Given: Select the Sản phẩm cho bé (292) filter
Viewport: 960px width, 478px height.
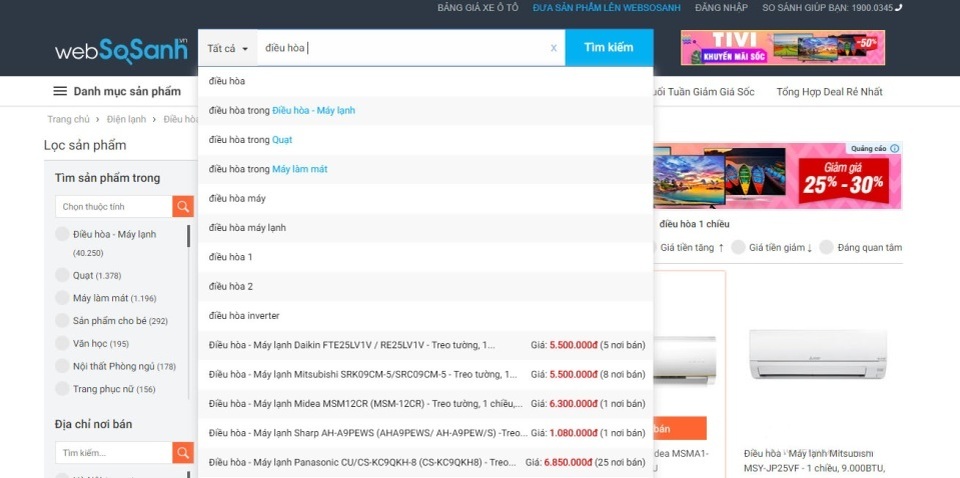Looking at the screenshot, I should (x=62, y=321).
